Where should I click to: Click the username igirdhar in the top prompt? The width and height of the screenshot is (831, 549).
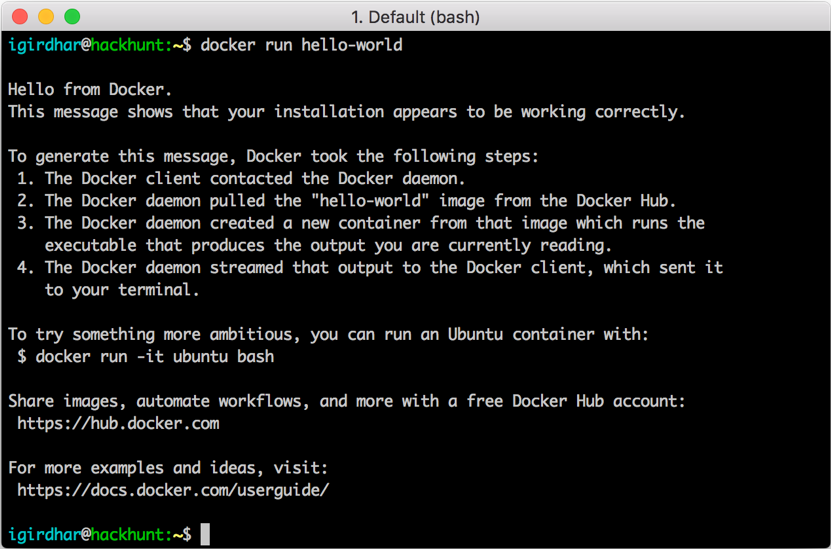point(45,46)
